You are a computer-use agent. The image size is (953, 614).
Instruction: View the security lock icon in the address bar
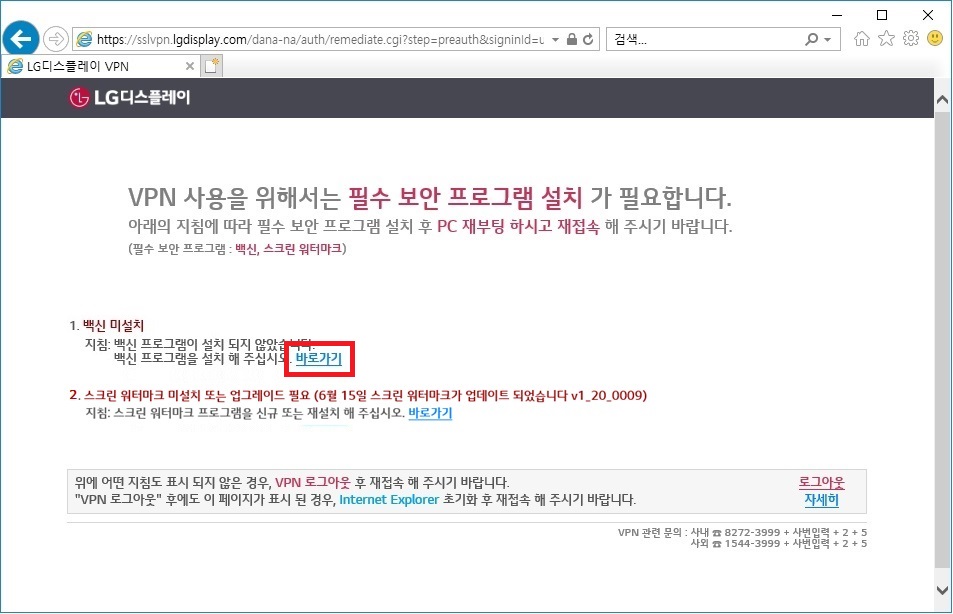(x=571, y=40)
